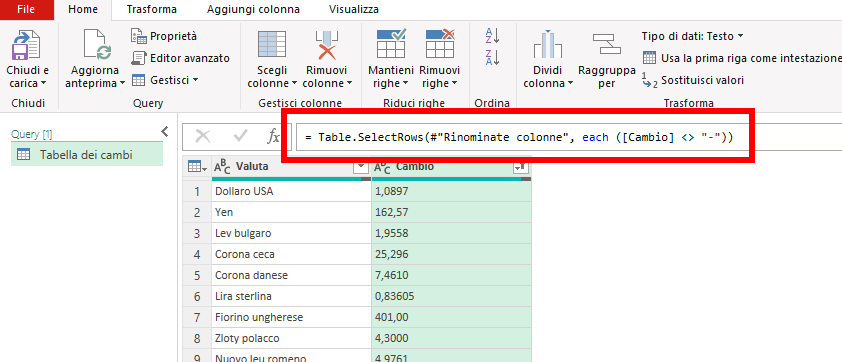Select the Corona danese cell
This screenshot has width=842, height=362.
[x=291, y=275]
